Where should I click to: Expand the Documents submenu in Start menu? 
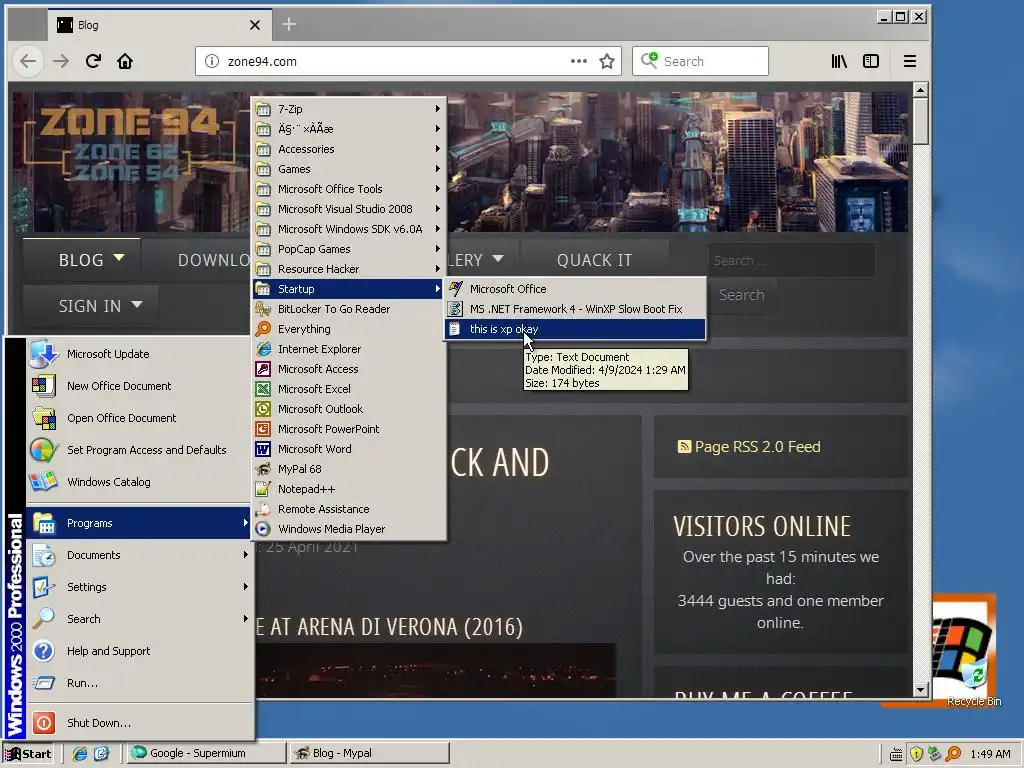click(138, 555)
